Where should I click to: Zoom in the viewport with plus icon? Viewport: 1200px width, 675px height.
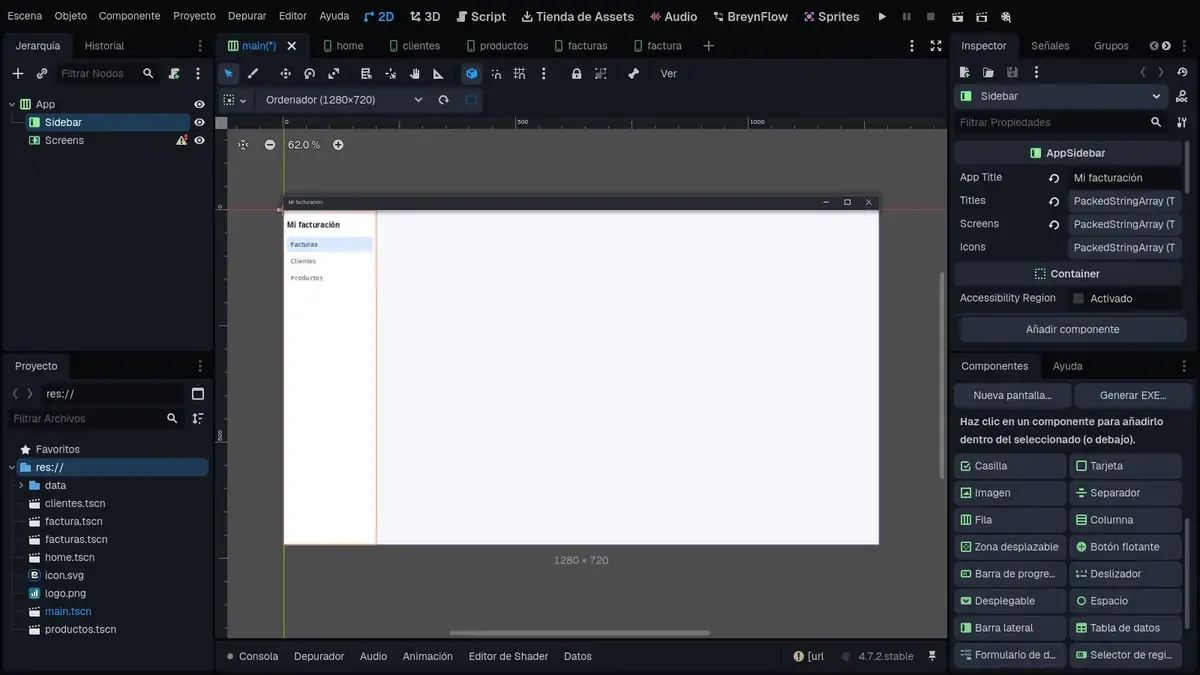pyautogui.click(x=338, y=145)
